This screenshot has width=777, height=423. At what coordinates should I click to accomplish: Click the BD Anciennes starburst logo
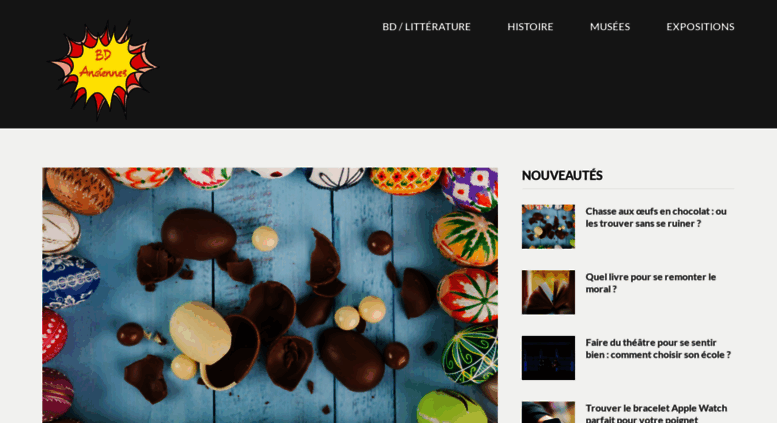click(x=103, y=69)
